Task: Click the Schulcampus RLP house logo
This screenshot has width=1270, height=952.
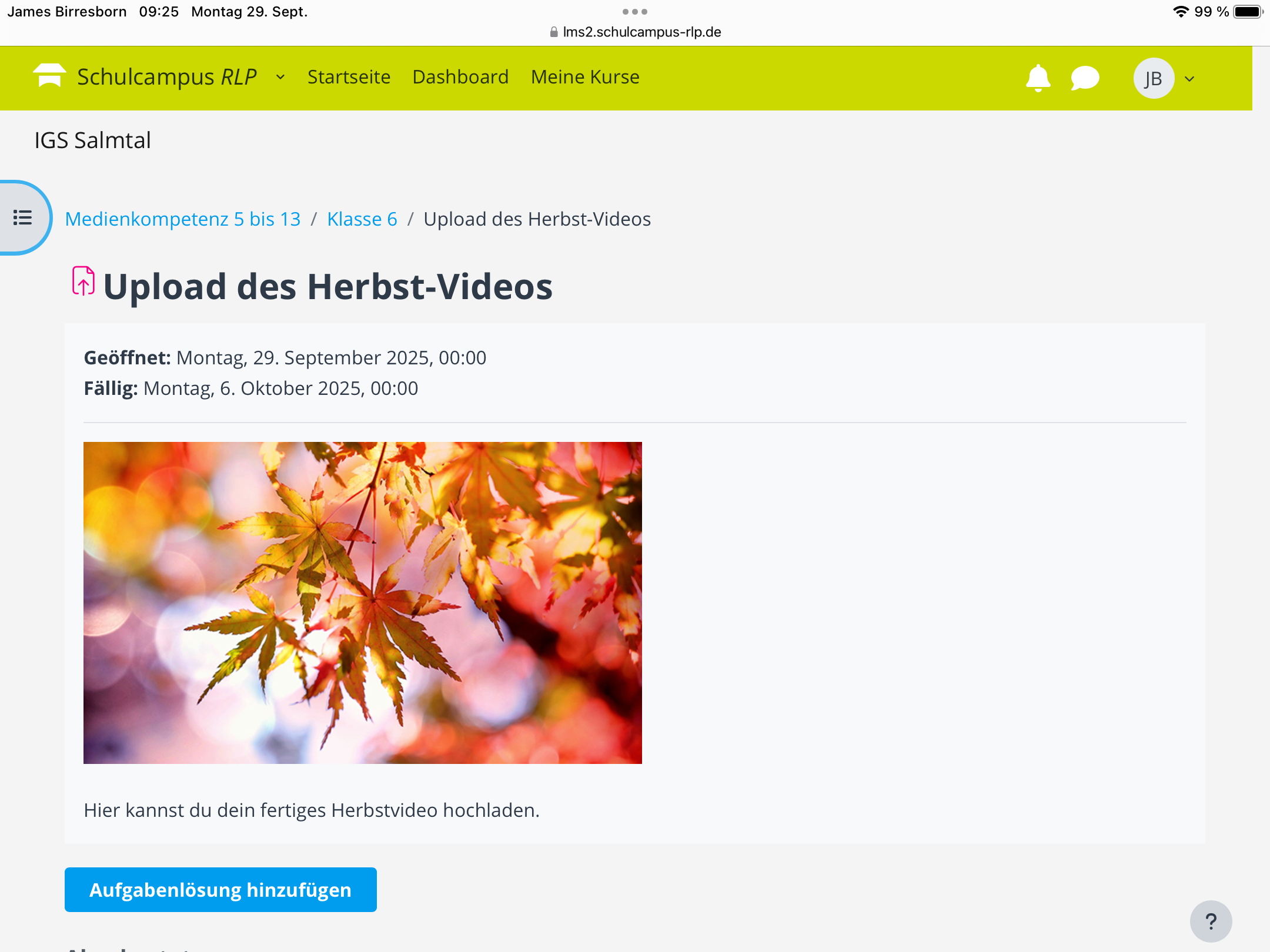Action: (x=49, y=76)
